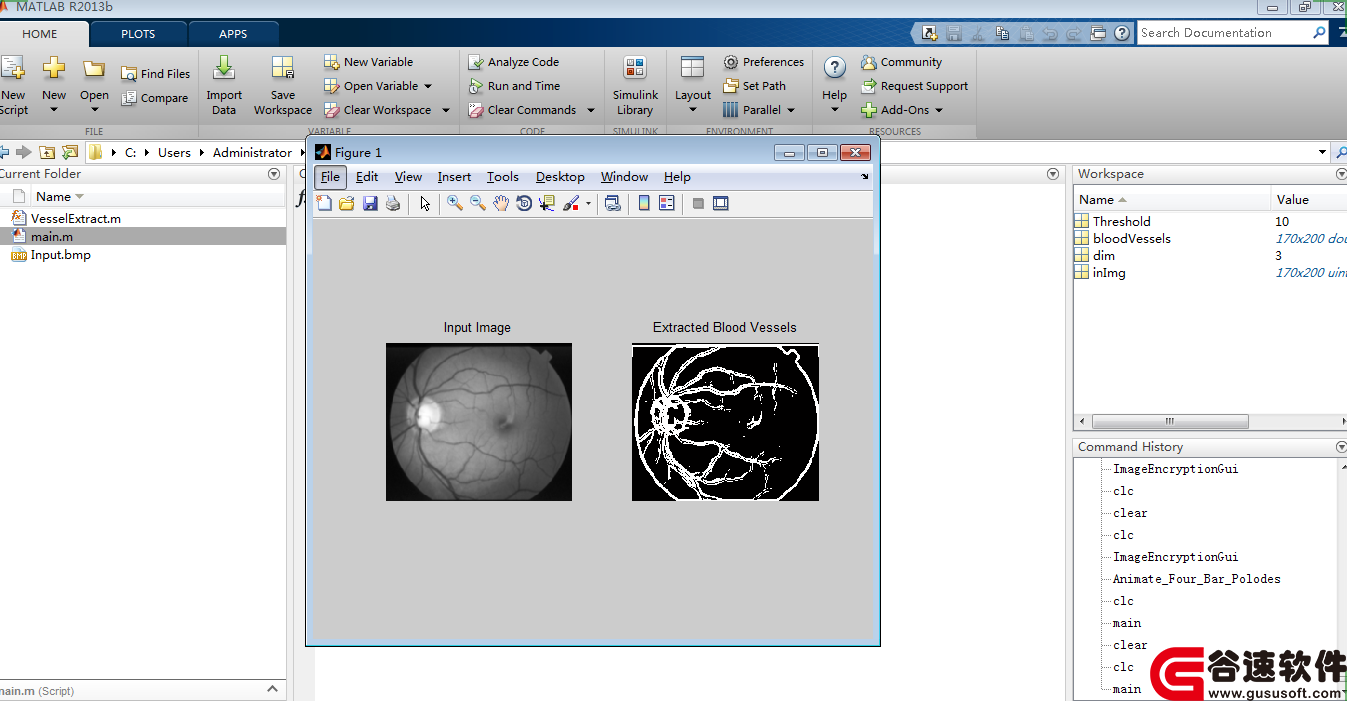Click Analyze Code in the ribbon

point(513,62)
